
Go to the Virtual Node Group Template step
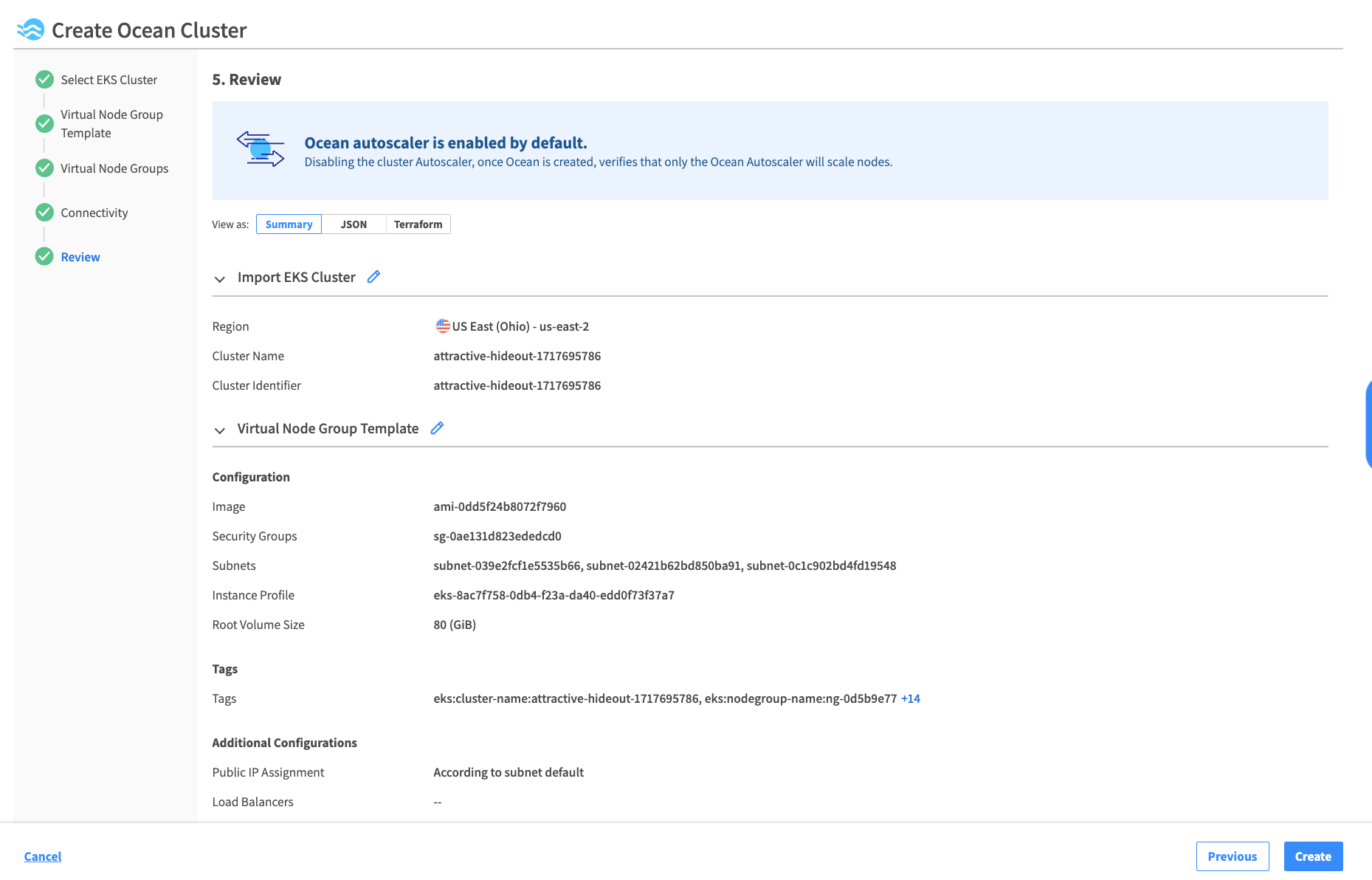[x=111, y=124]
